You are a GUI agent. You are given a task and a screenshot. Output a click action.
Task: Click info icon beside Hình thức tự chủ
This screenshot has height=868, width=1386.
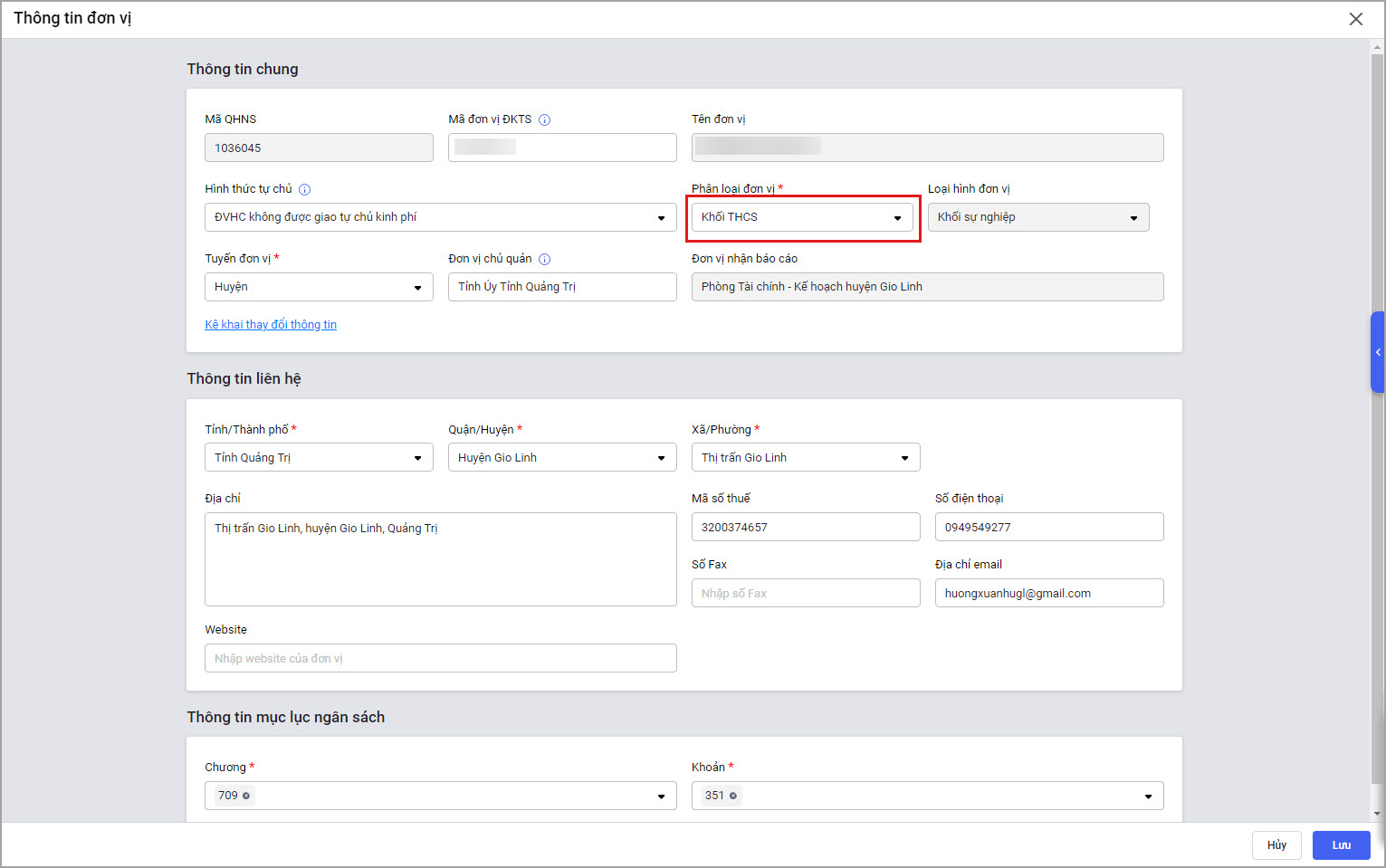(305, 190)
